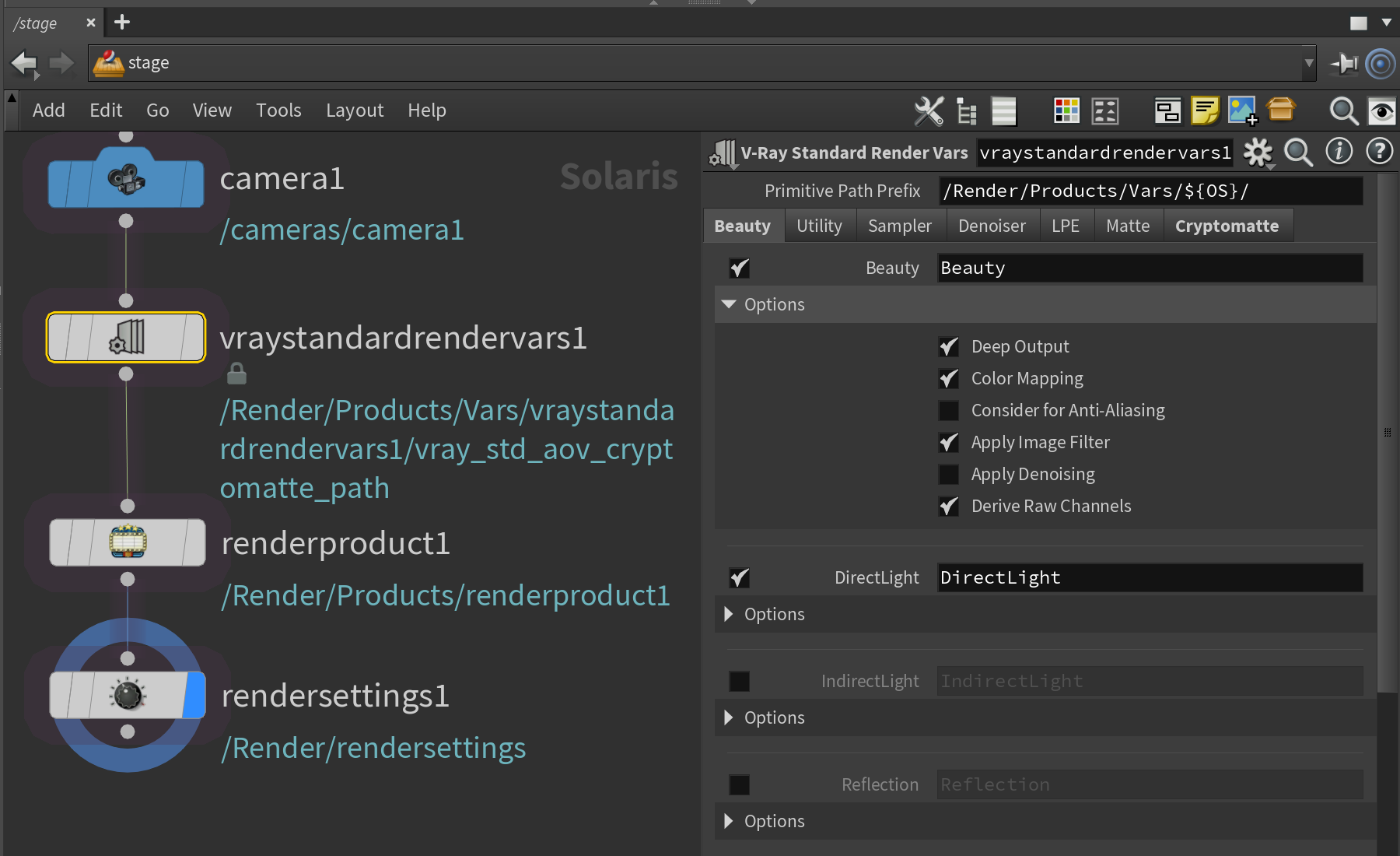
Task: Switch to the Cryptomatte tab
Action: 1227,226
